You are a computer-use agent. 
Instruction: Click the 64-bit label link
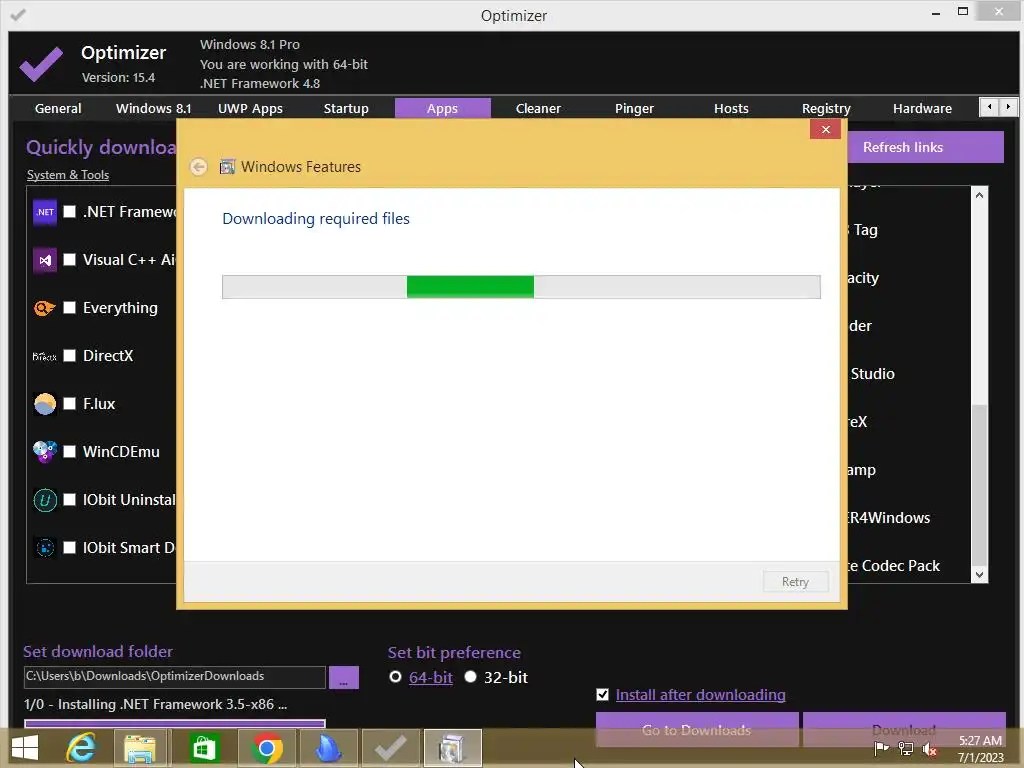[430, 678]
